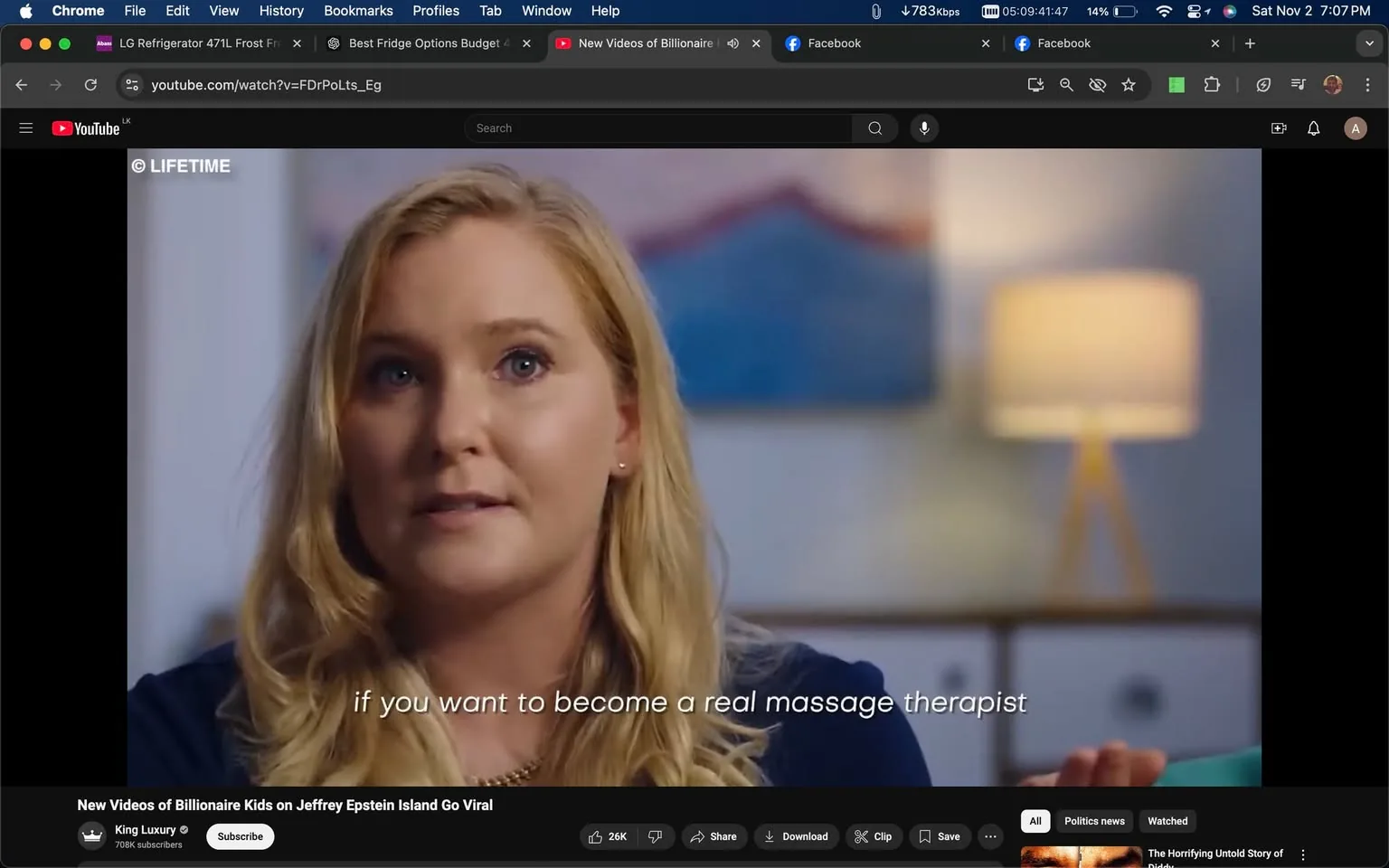Open more actions ellipsis below video
1389x868 pixels.
click(990, 836)
